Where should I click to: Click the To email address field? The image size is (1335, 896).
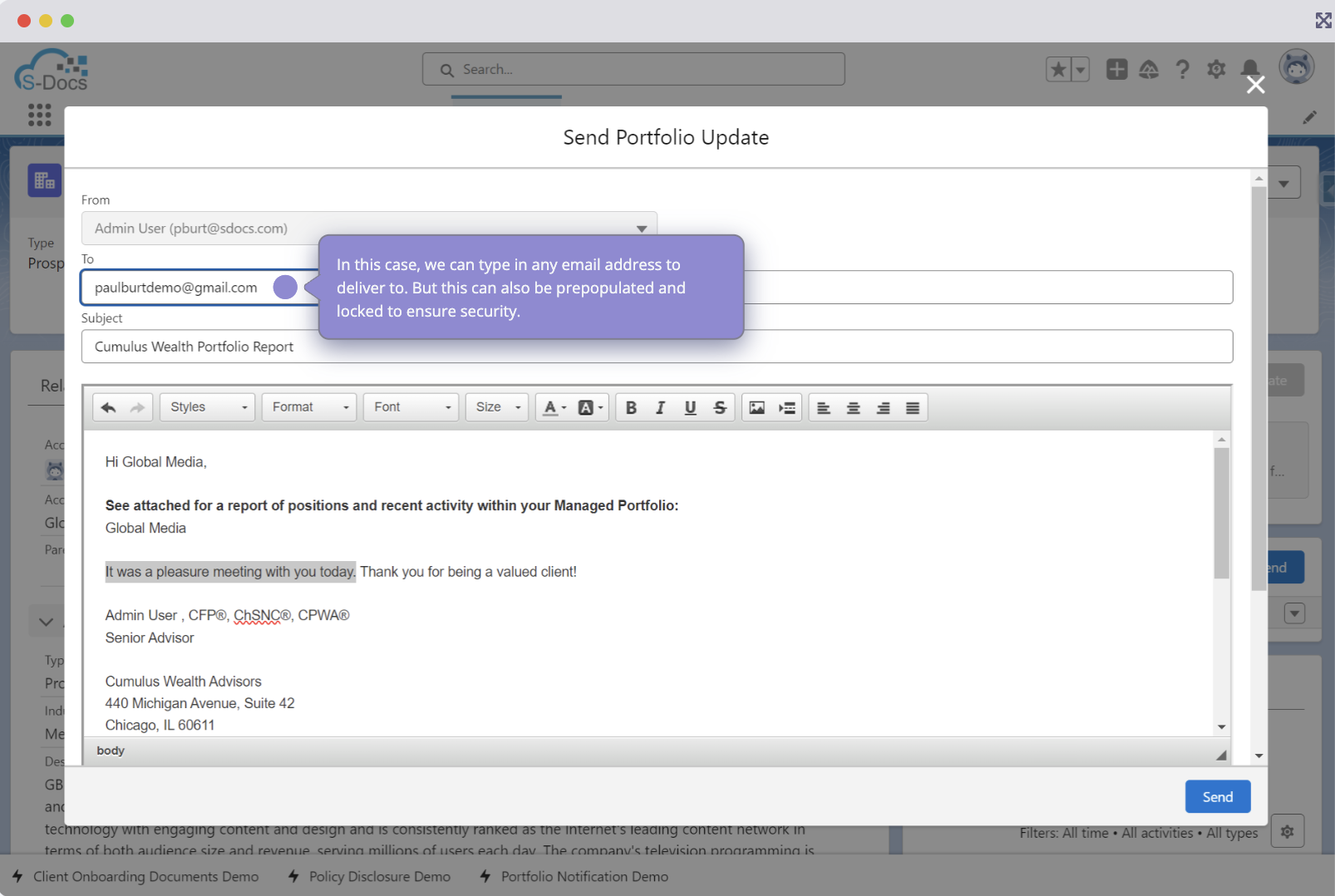point(657,288)
